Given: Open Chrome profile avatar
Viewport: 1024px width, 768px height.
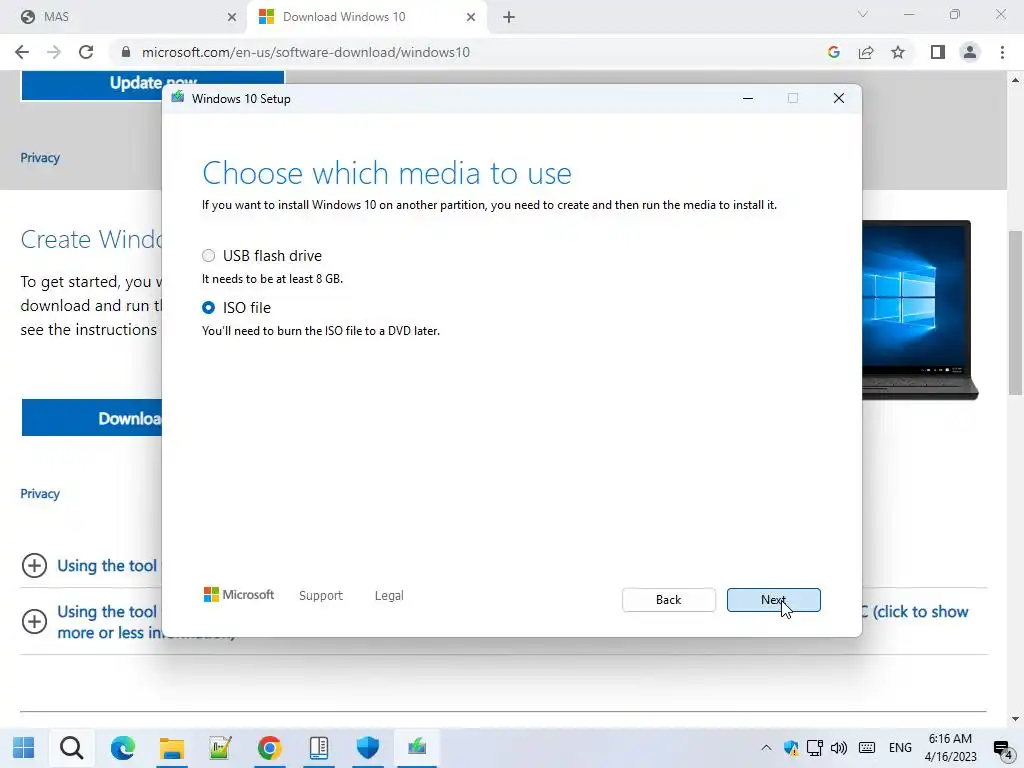Looking at the screenshot, I should (x=970, y=52).
